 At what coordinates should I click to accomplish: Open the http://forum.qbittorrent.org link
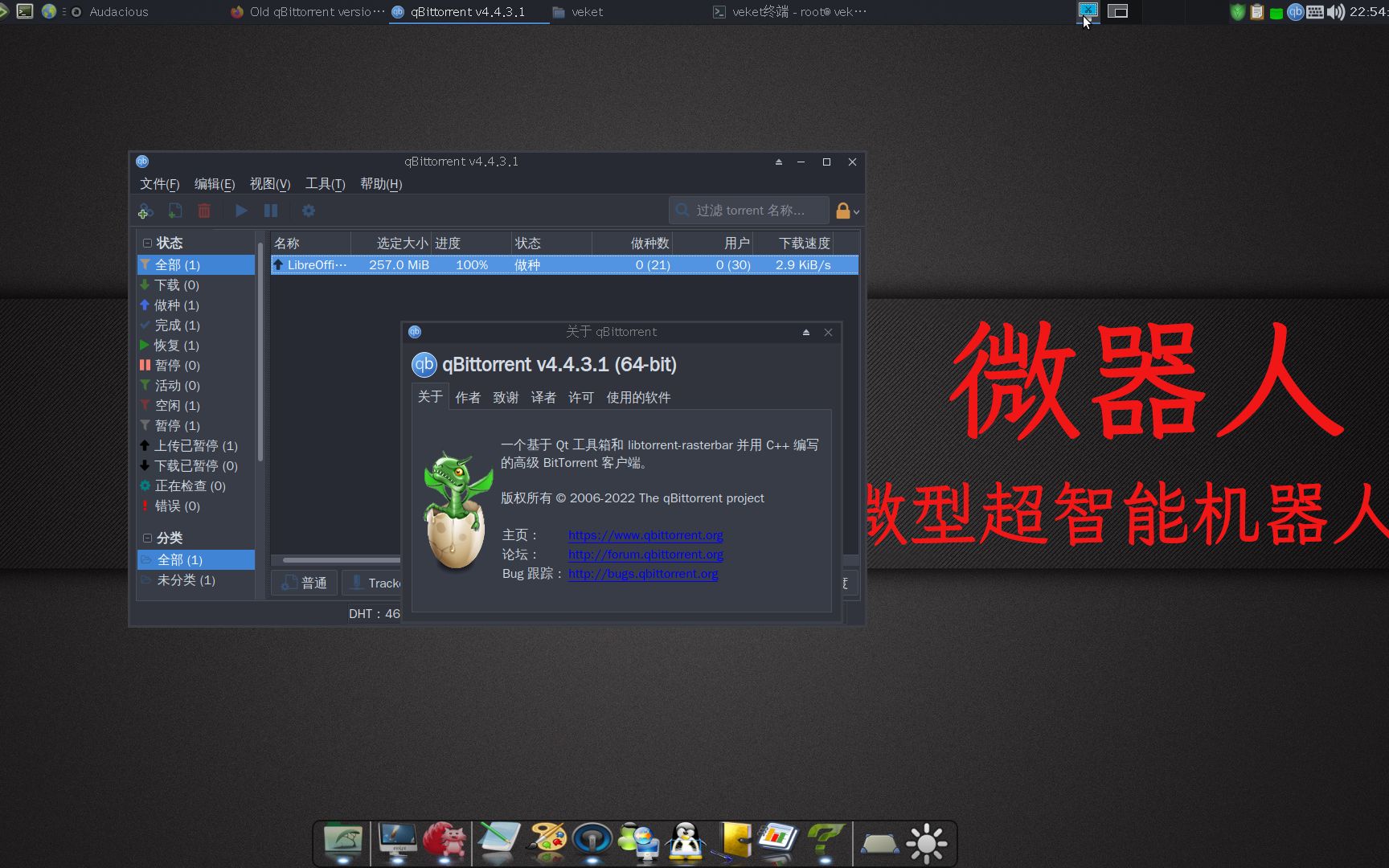[645, 555]
